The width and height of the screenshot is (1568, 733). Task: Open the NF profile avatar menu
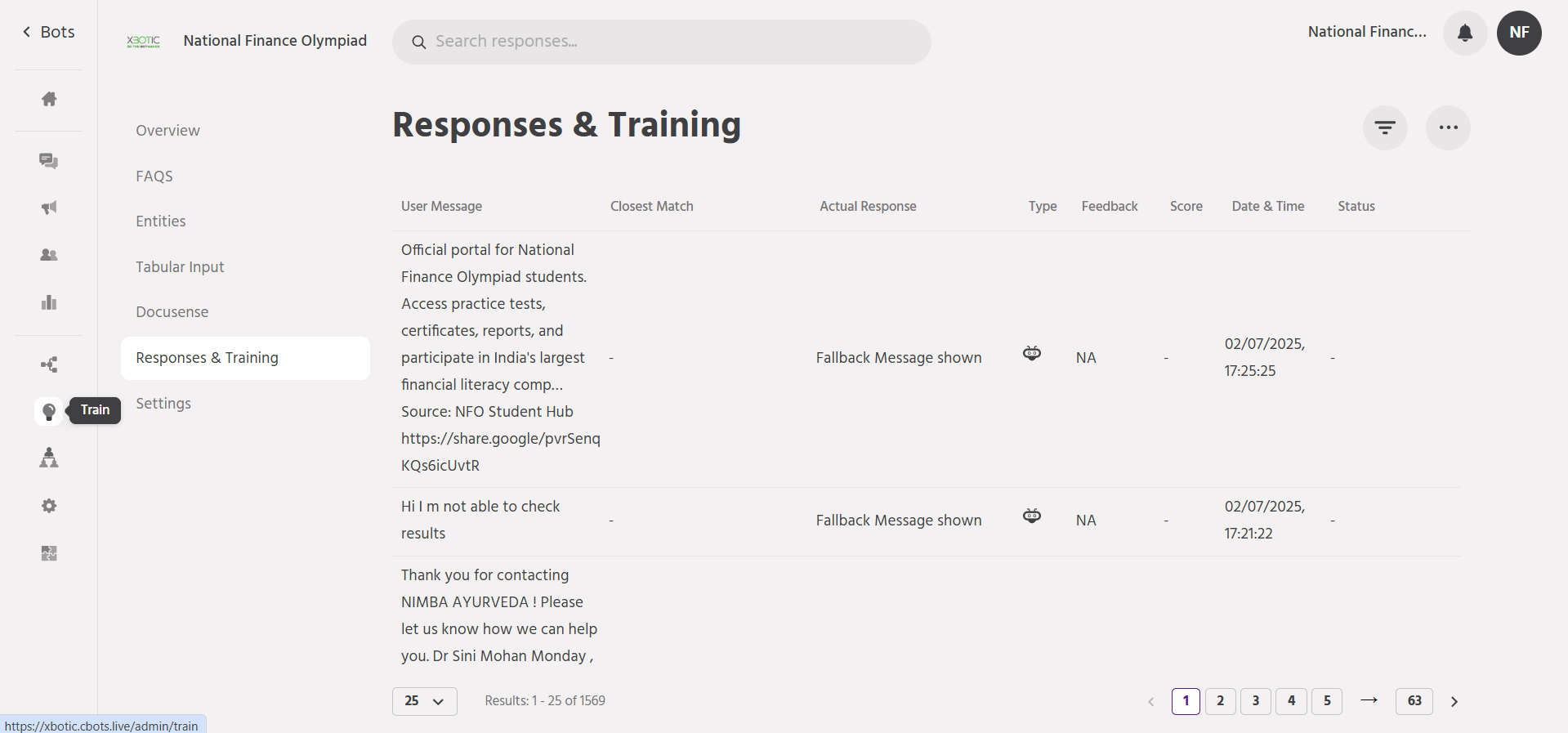(x=1519, y=34)
